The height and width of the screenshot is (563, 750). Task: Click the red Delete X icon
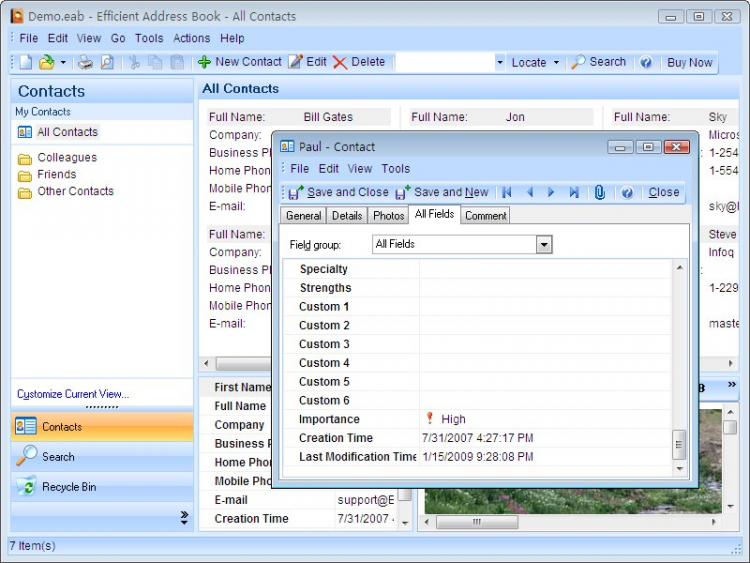(x=340, y=62)
